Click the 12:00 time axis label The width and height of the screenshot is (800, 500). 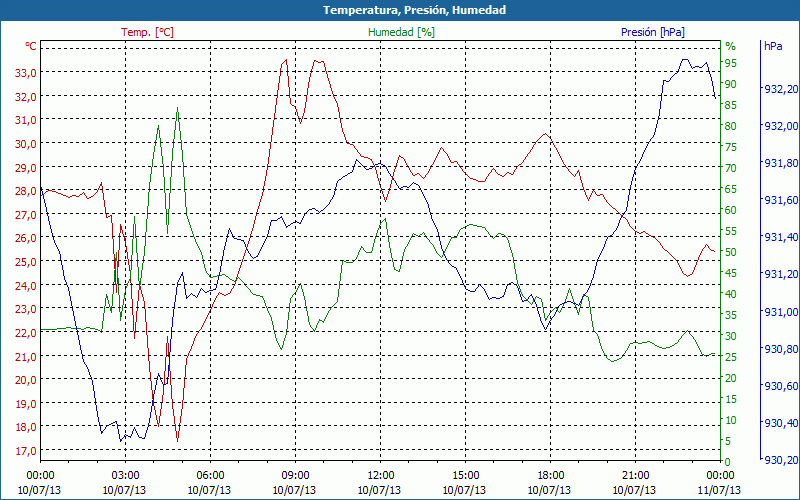(x=380, y=476)
